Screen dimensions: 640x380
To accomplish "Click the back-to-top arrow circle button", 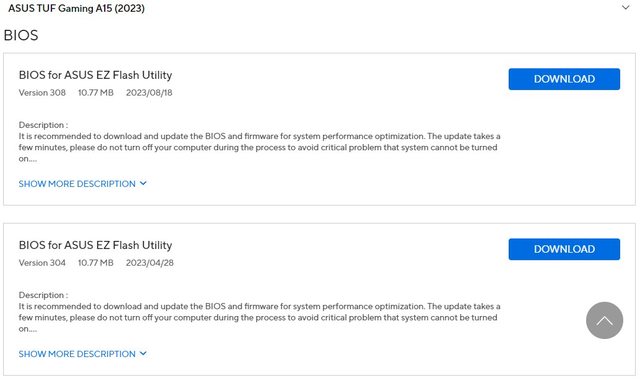I will 604,320.
